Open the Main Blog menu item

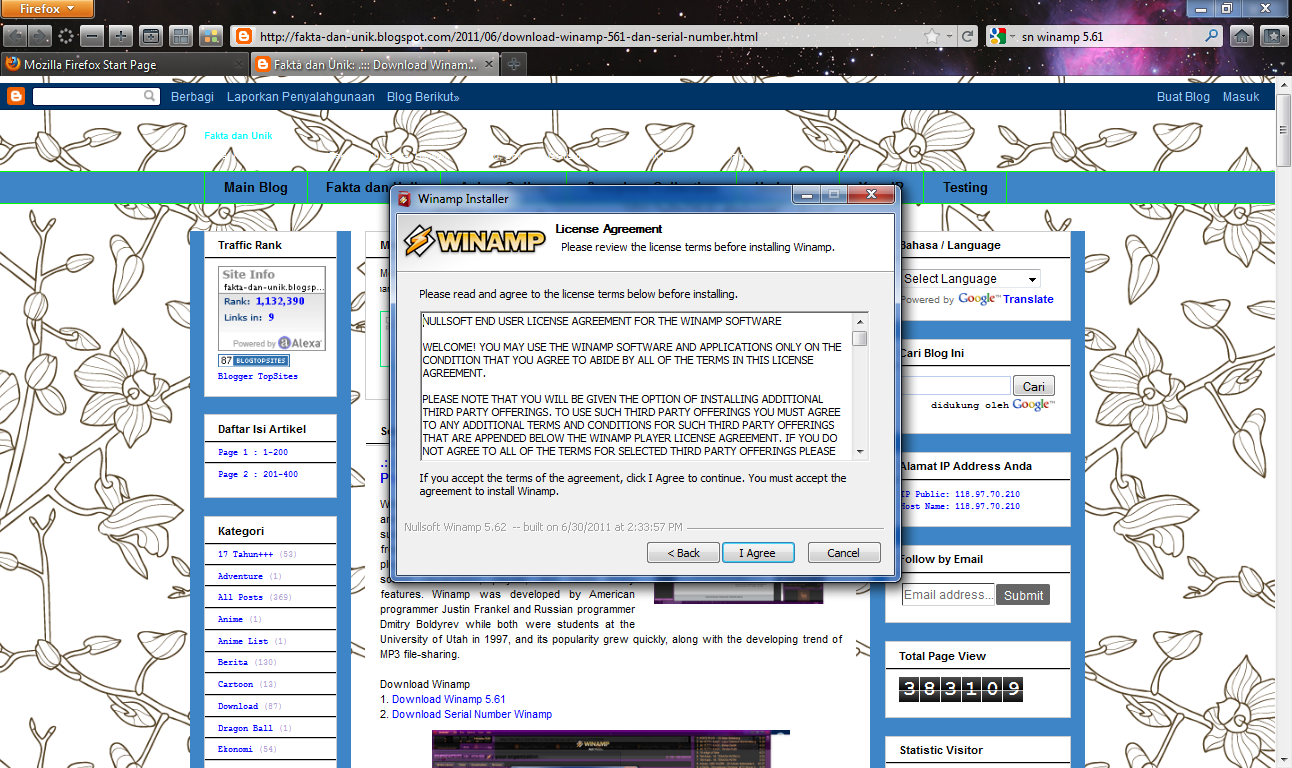(x=256, y=187)
